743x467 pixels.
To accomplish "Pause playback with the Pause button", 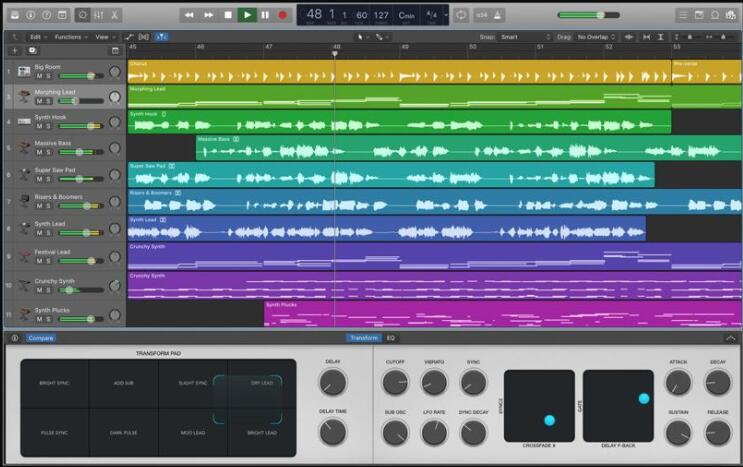I will [x=265, y=15].
